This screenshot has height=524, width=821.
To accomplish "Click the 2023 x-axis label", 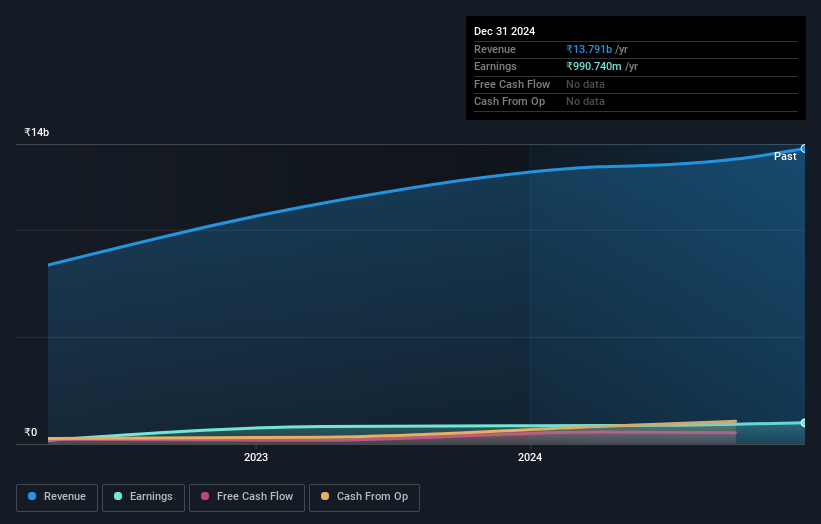I will (256, 458).
